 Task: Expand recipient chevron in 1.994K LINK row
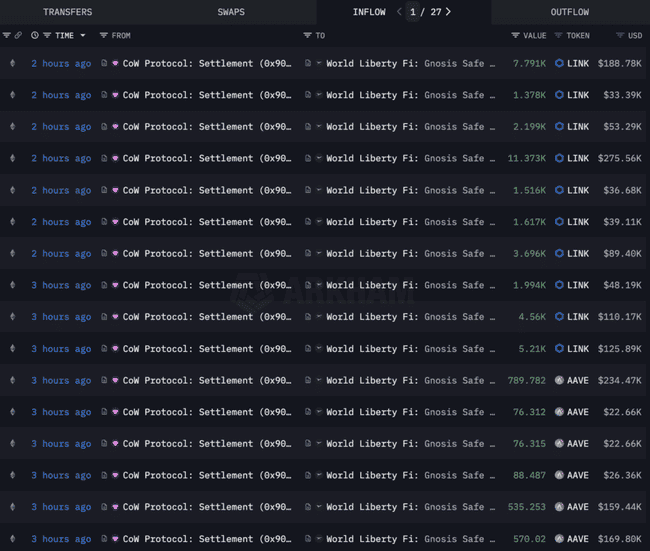coord(319,285)
